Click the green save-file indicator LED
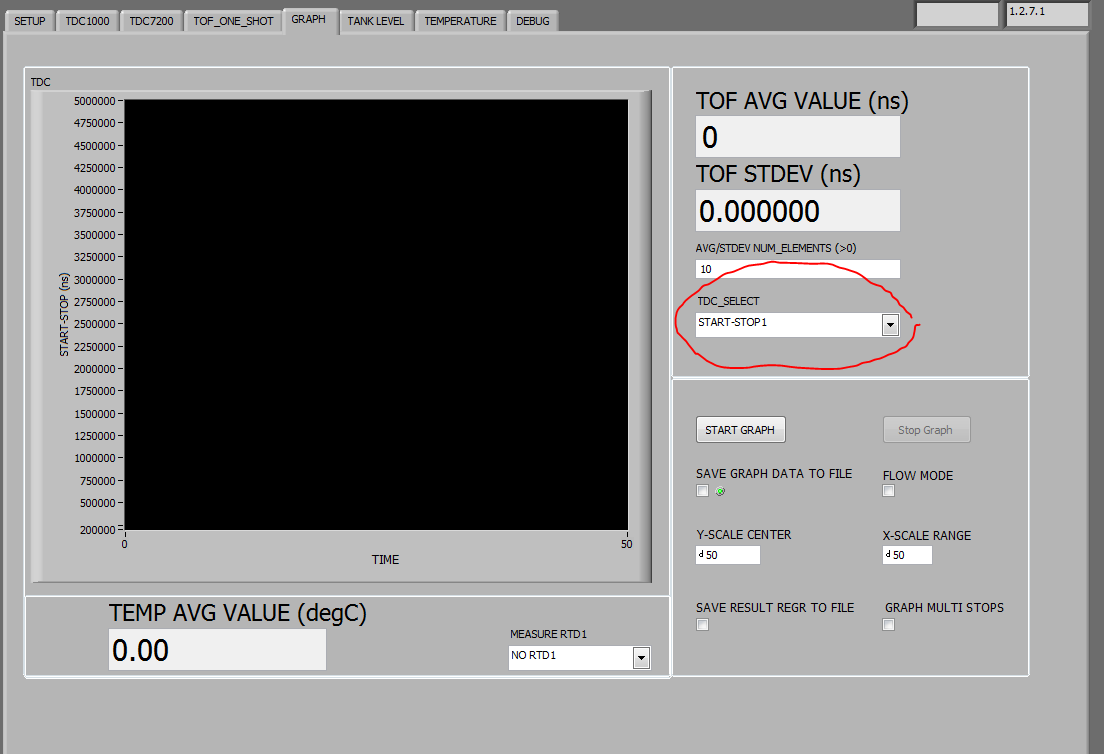The height and width of the screenshot is (754, 1104). (x=720, y=491)
